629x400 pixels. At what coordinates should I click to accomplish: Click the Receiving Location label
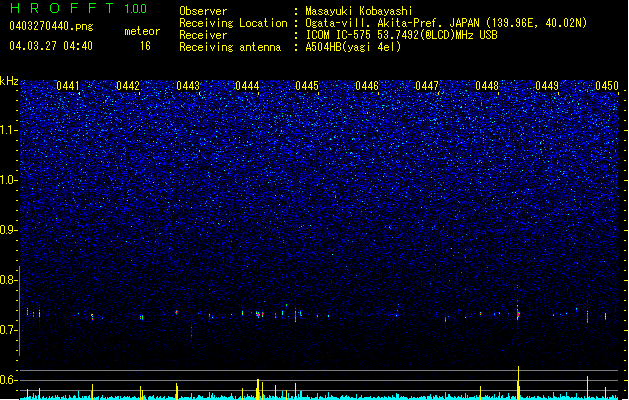click(233, 23)
